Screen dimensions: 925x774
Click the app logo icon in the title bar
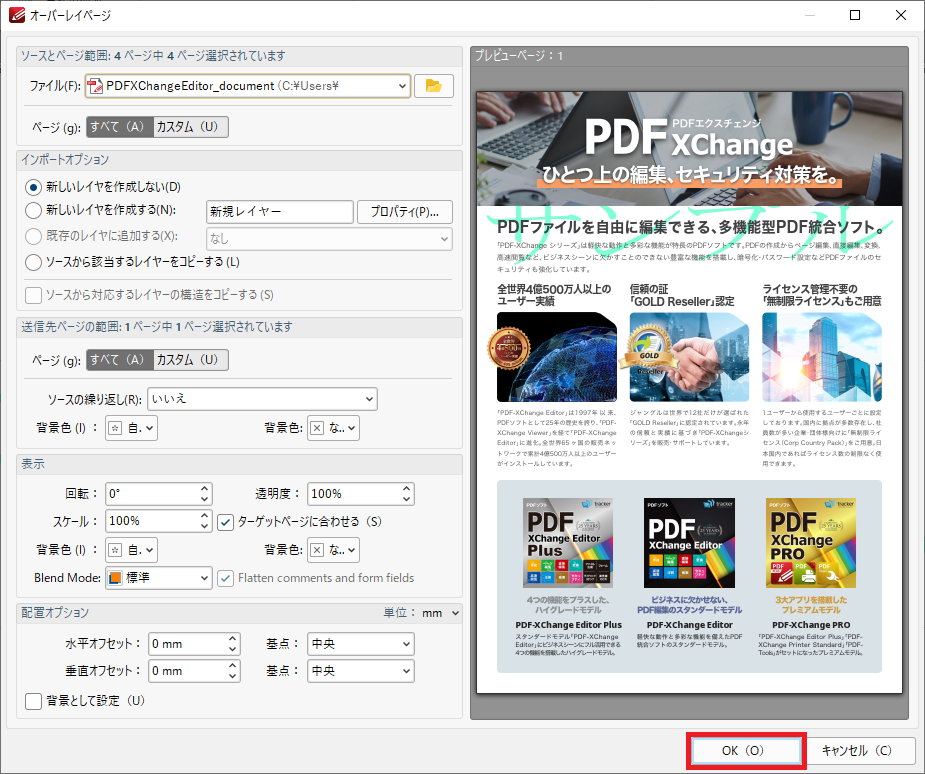coord(17,15)
